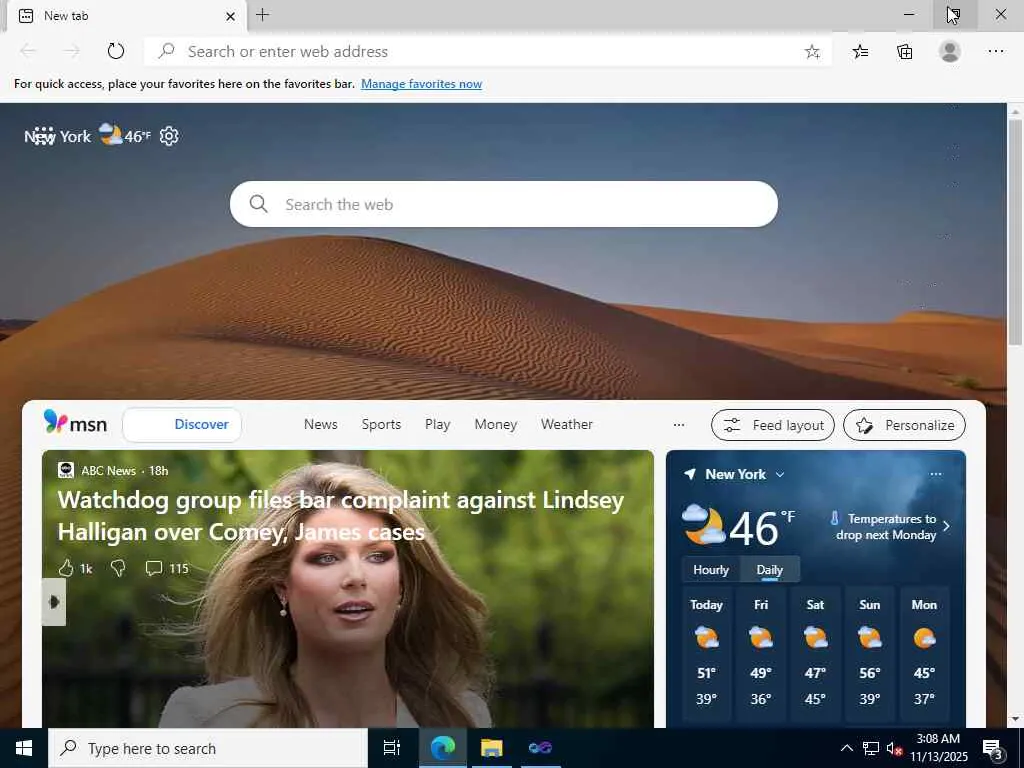Viewport: 1024px width, 768px height.
Task: Switch weather to Daily view
Action: (x=769, y=569)
